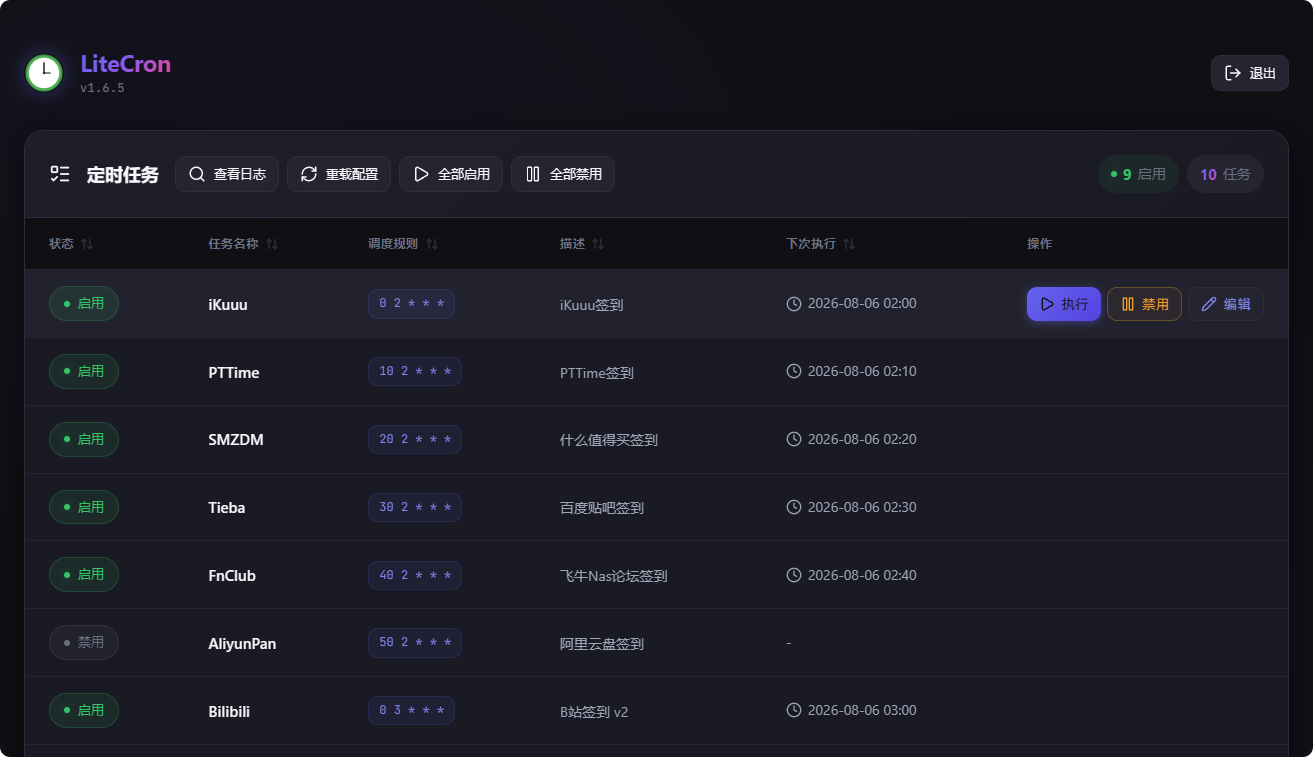Click 全部禁用 disable all button

(563, 174)
